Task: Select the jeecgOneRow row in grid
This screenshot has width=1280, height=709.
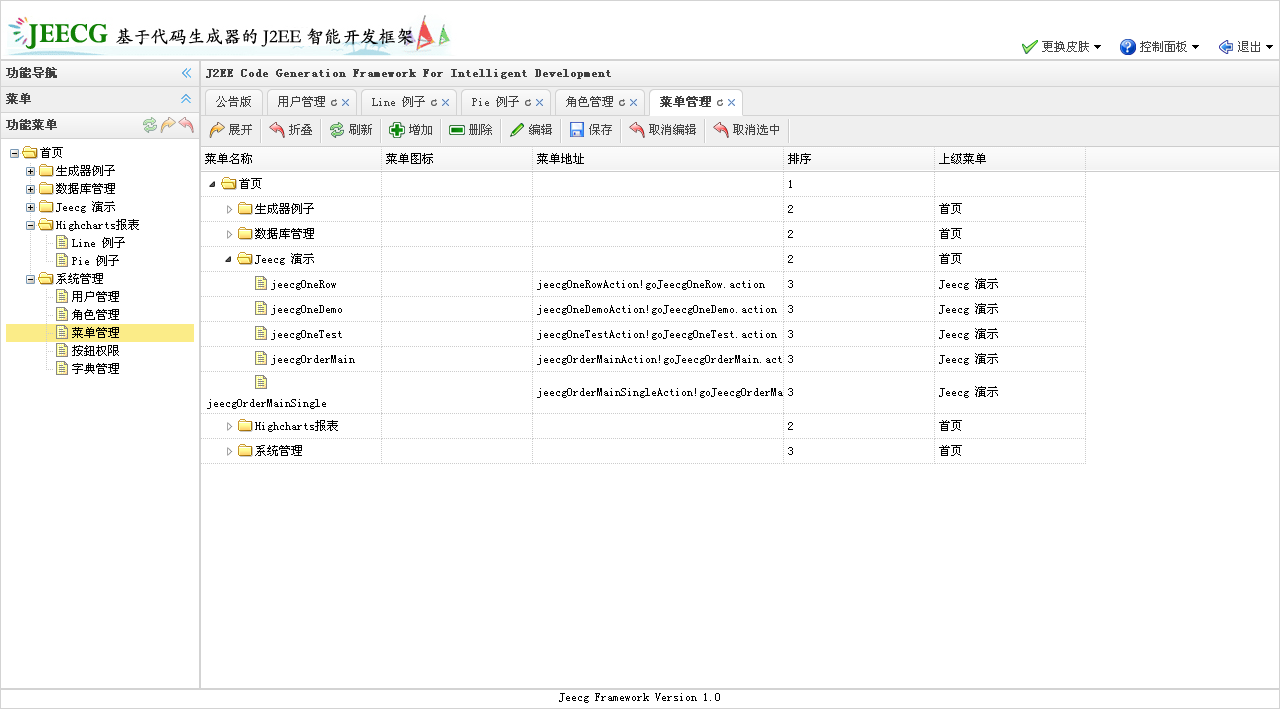Action: 643,284
